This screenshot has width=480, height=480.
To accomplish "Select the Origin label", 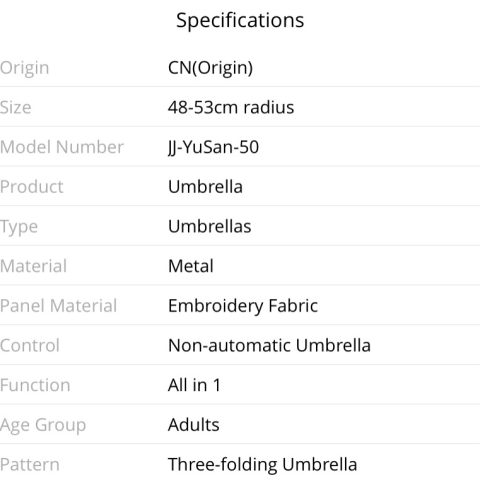I will (x=25, y=69).
